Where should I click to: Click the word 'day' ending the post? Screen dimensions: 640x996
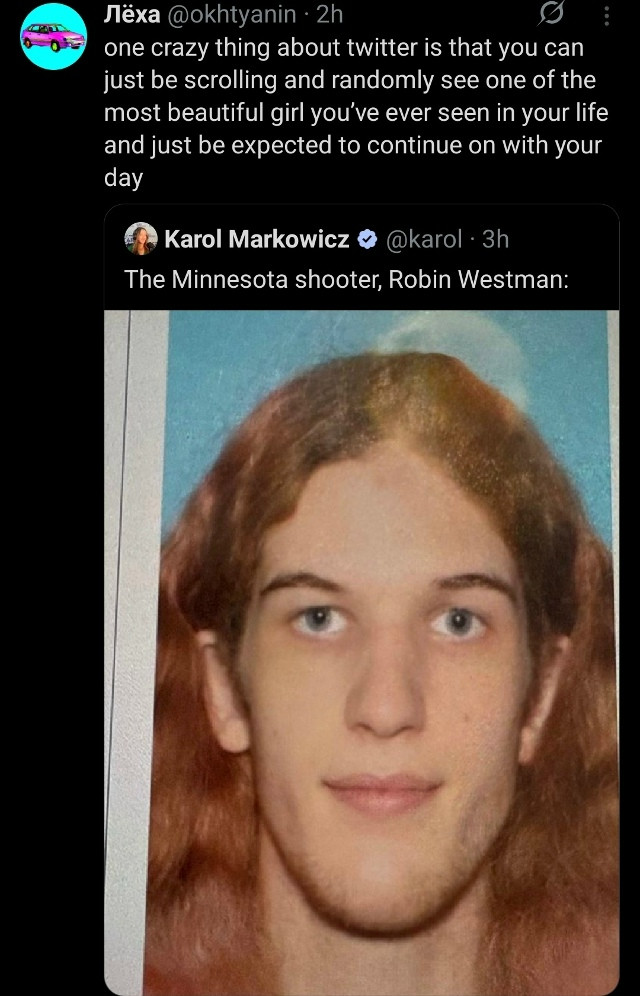point(123,178)
